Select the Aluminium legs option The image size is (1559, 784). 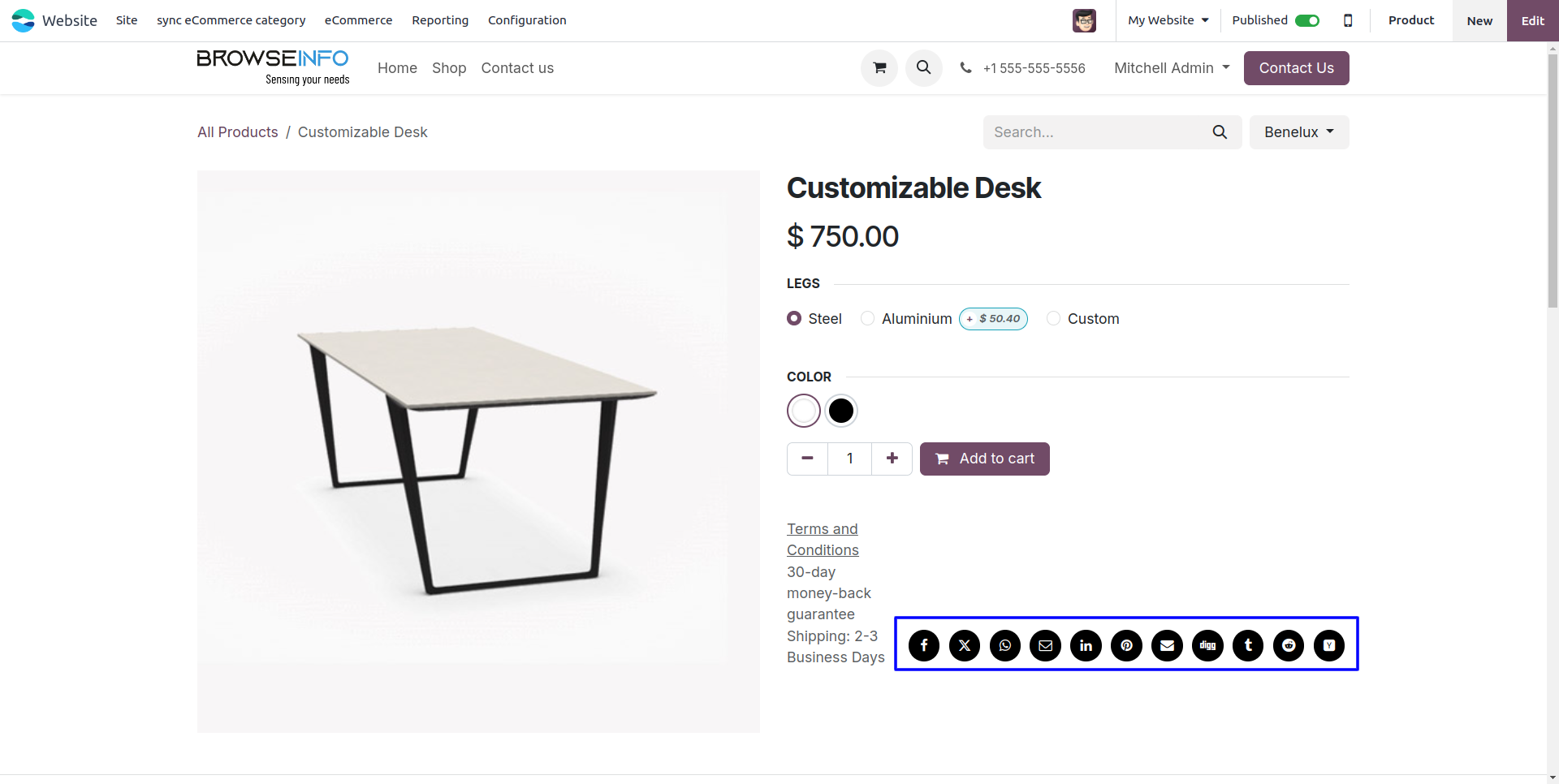pyautogui.click(x=868, y=319)
